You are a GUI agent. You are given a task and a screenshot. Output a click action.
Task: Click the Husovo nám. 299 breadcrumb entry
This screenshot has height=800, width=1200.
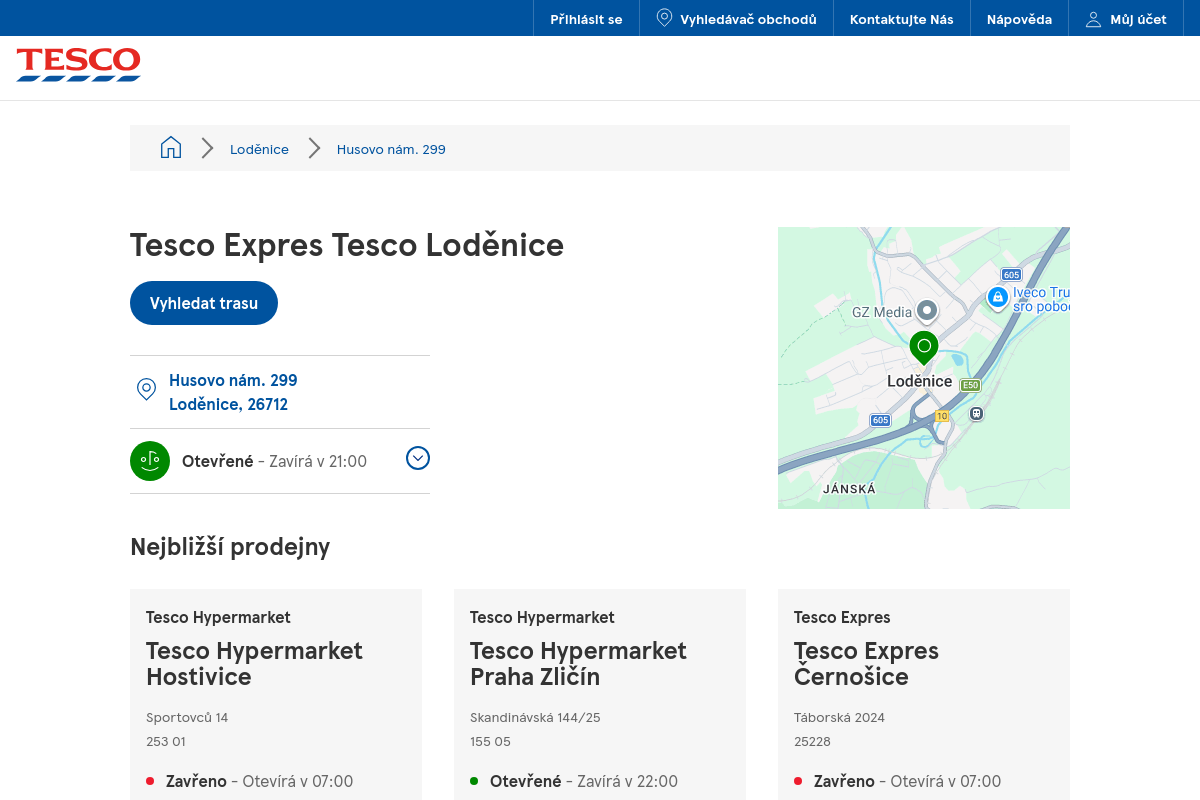[391, 149]
